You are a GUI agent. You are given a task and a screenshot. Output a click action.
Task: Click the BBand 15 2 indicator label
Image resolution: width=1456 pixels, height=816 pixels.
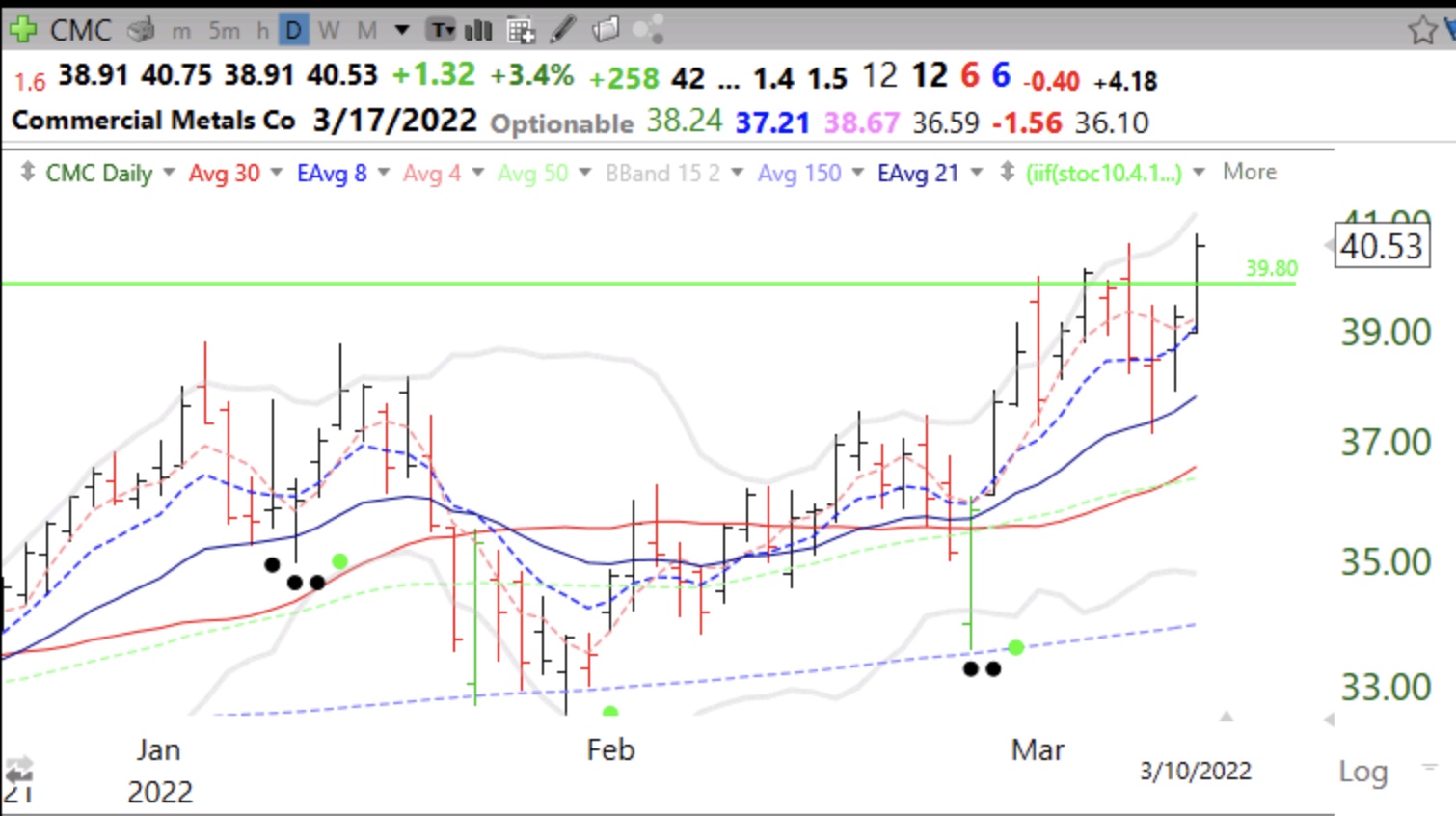(x=663, y=174)
